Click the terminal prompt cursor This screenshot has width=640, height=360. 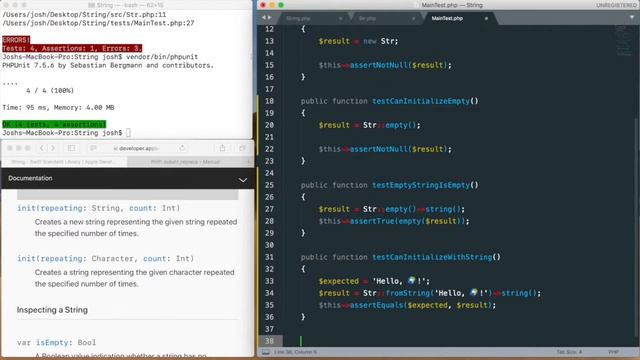tap(128, 133)
